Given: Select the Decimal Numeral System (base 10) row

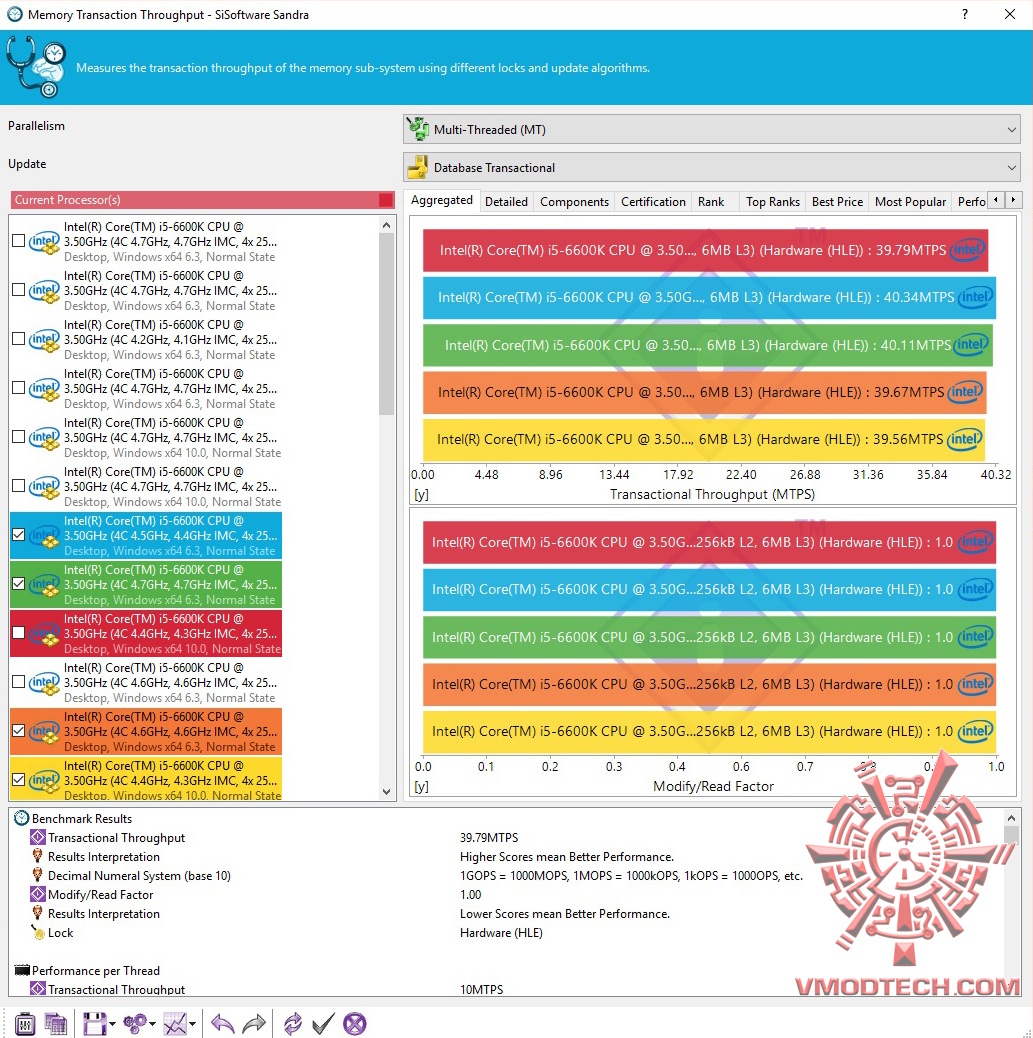Looking at the screenshot, I should click(139, 875).
